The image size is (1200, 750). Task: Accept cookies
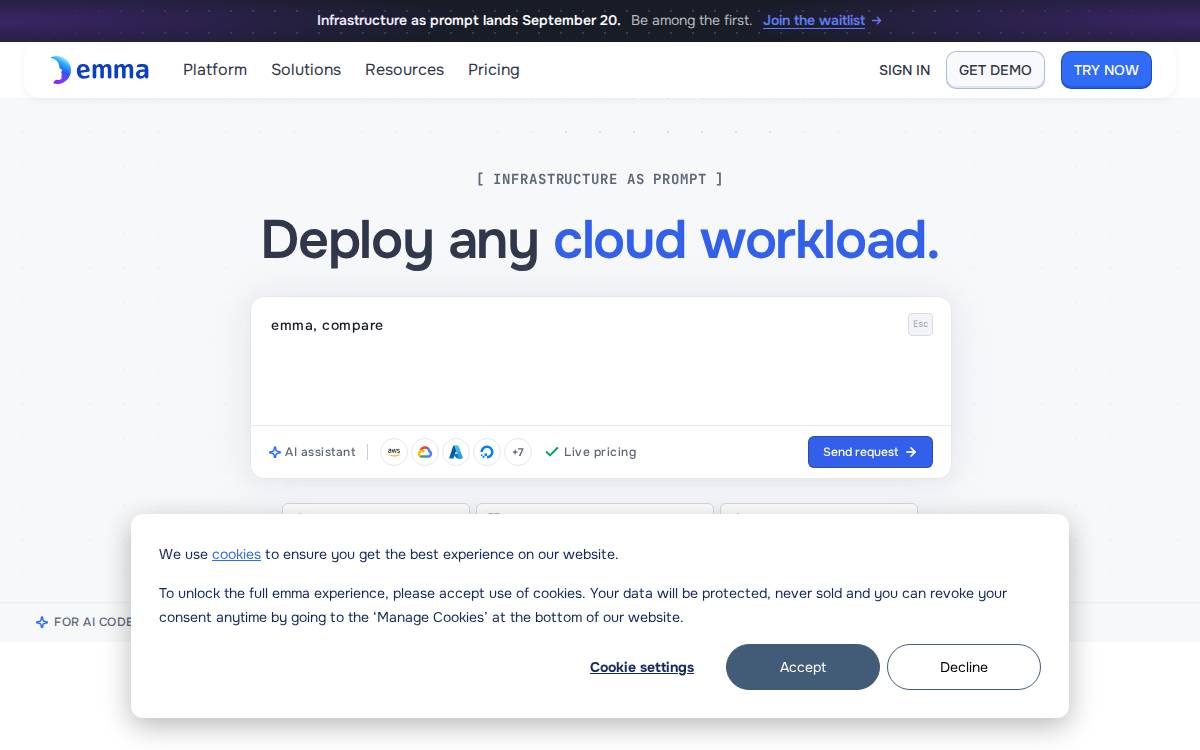[803, 667]
